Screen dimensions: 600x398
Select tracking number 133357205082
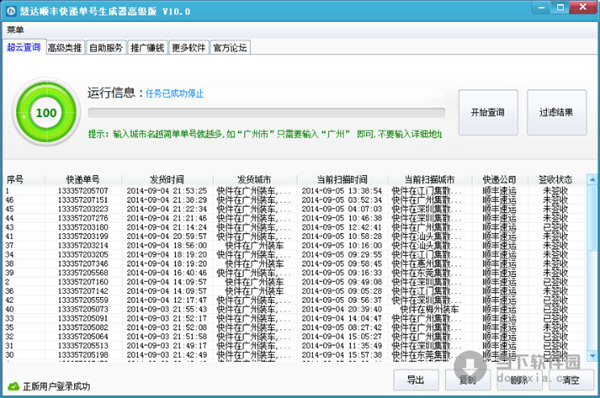click(x=83, y=328)
